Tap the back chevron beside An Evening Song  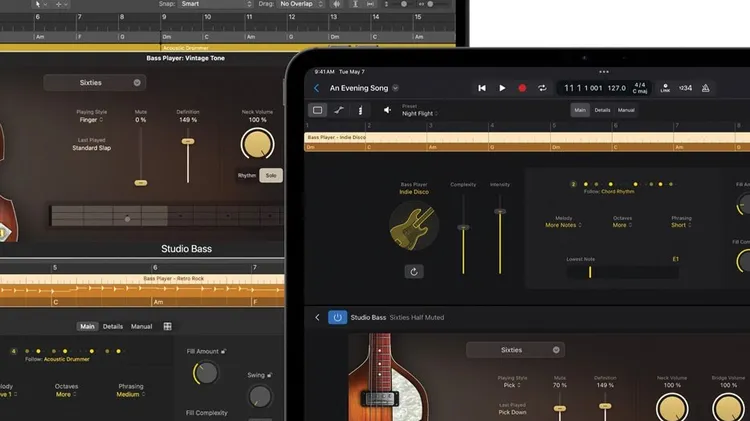click(316, 88)
